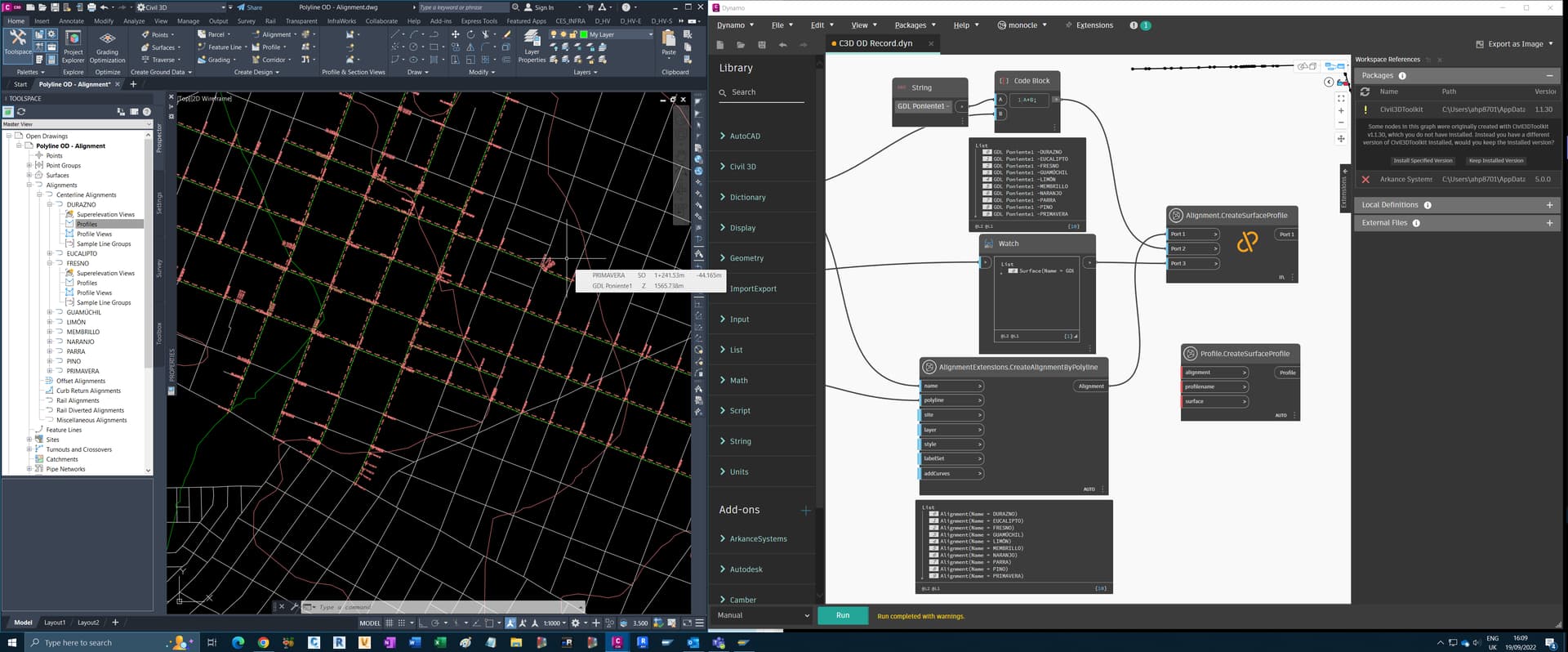
Task: Click Dynamo open file folder icon
Action: pos(741,45)
